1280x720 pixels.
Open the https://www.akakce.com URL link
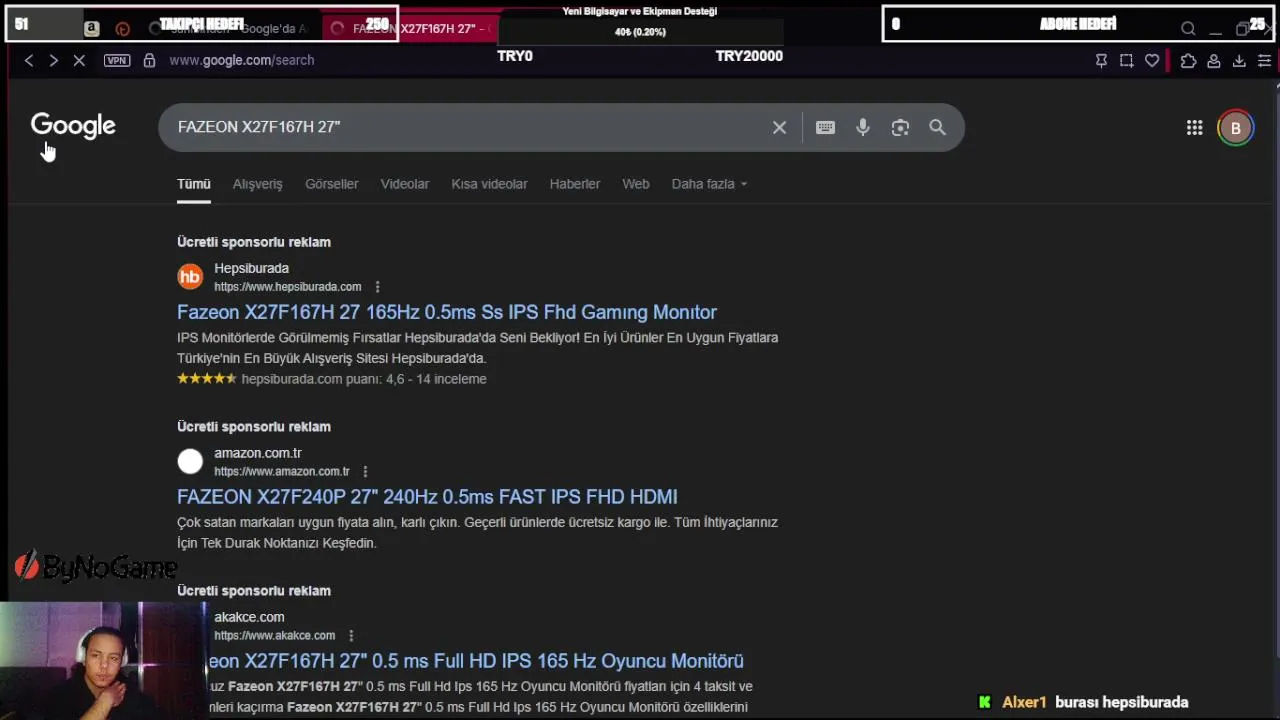(x=275, y=636)
